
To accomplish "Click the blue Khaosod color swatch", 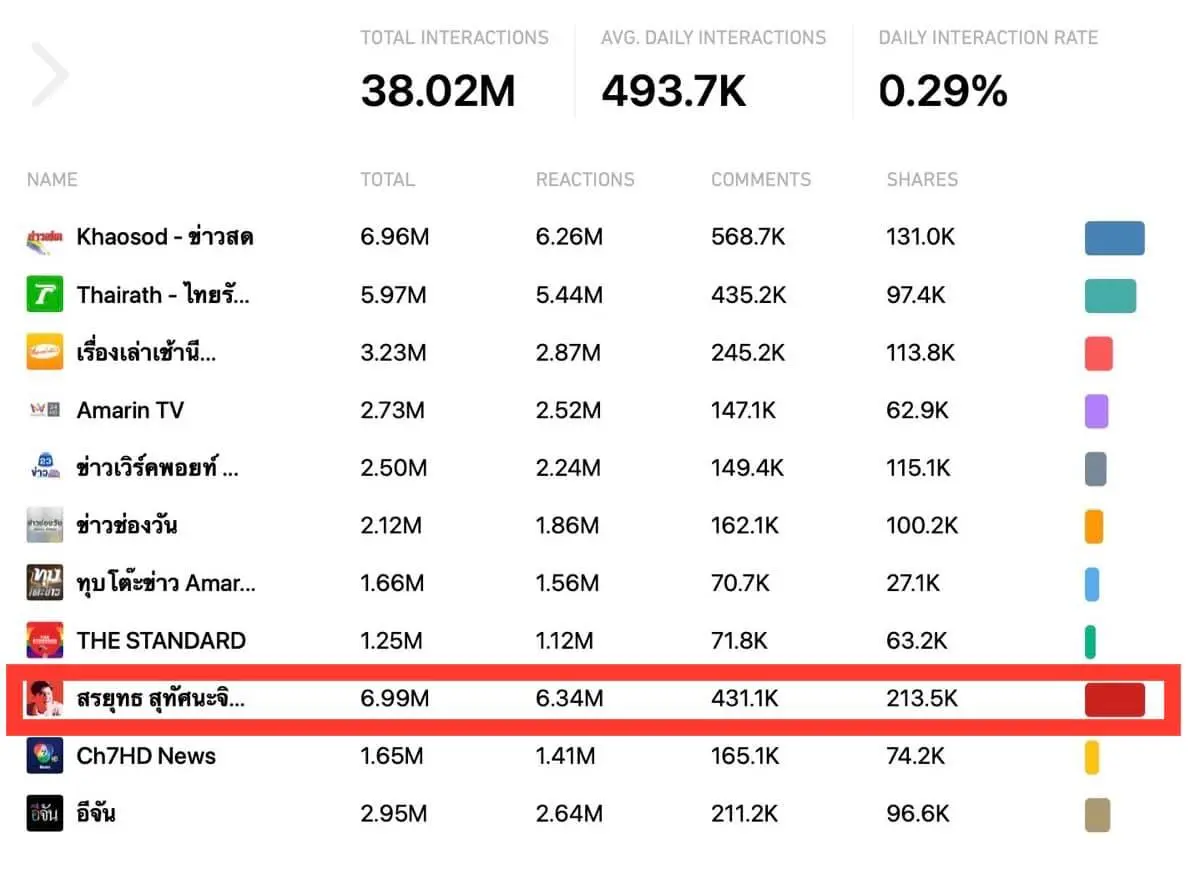I will click(x=1114, y=239).
